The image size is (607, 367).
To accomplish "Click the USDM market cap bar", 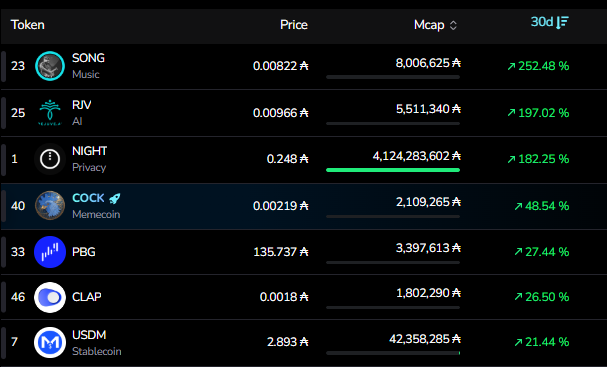I will (393, 353).
